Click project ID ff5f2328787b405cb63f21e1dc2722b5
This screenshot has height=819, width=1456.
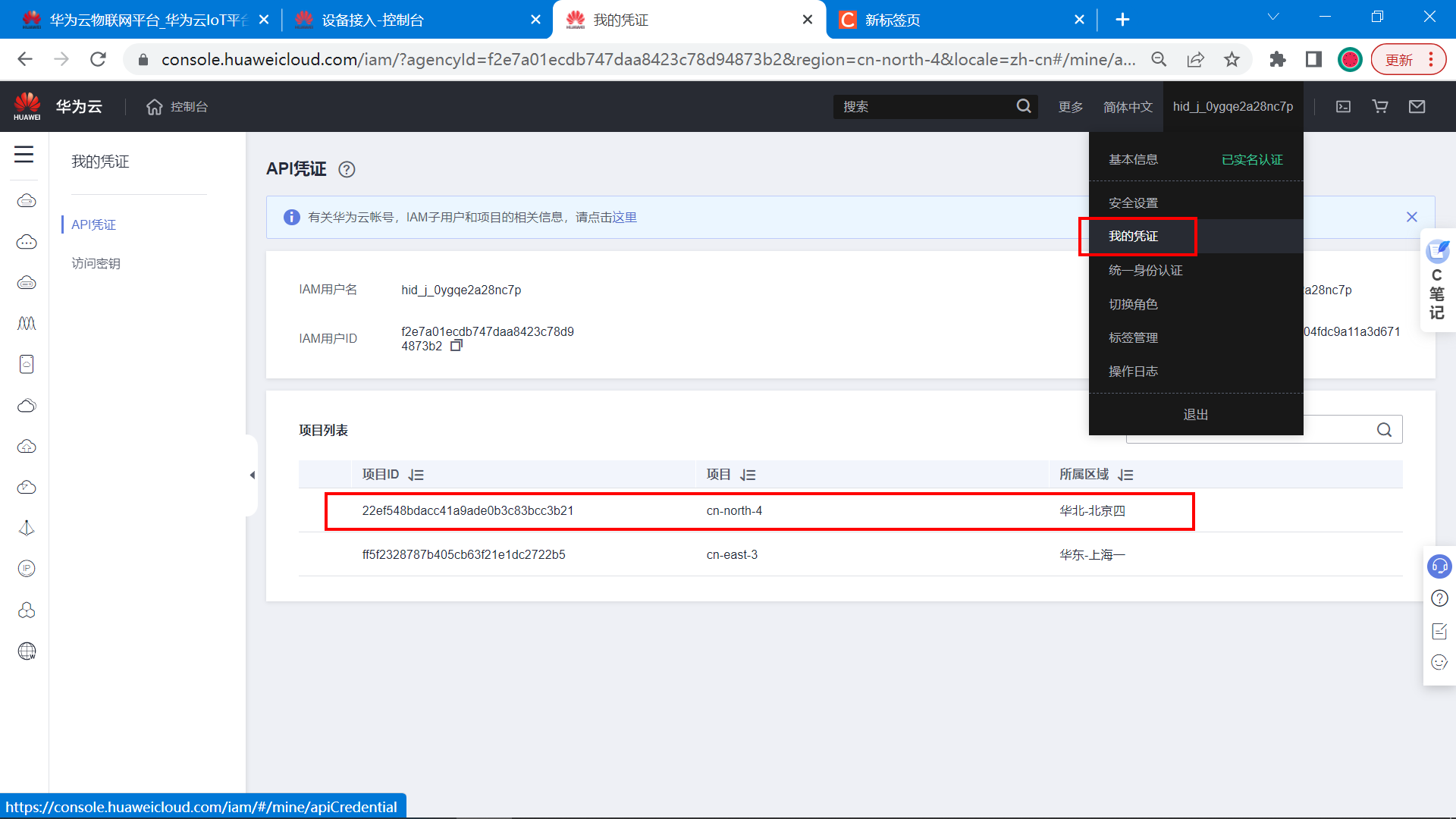pyautogui.click(x=463, y=554)
